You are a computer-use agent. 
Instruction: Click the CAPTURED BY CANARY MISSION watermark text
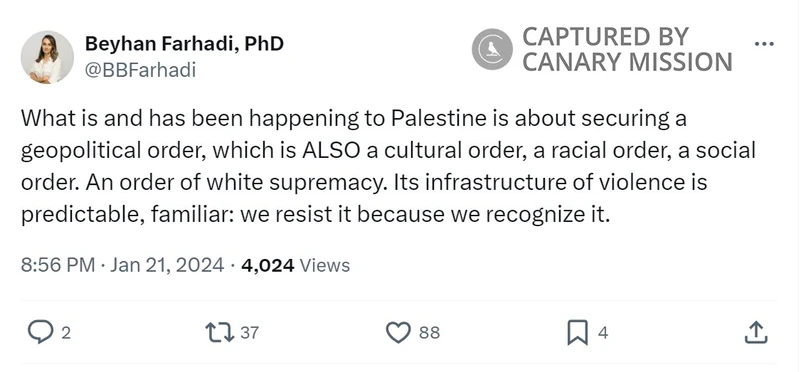click(x=628, y=49)
